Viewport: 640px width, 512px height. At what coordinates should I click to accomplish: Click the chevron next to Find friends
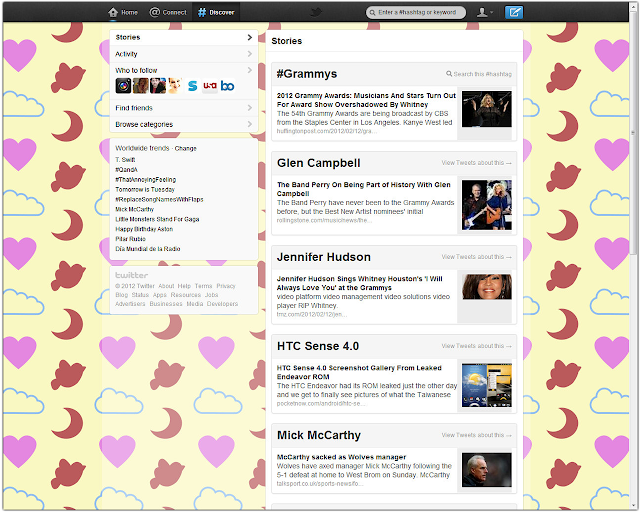(x=250, y=108)
